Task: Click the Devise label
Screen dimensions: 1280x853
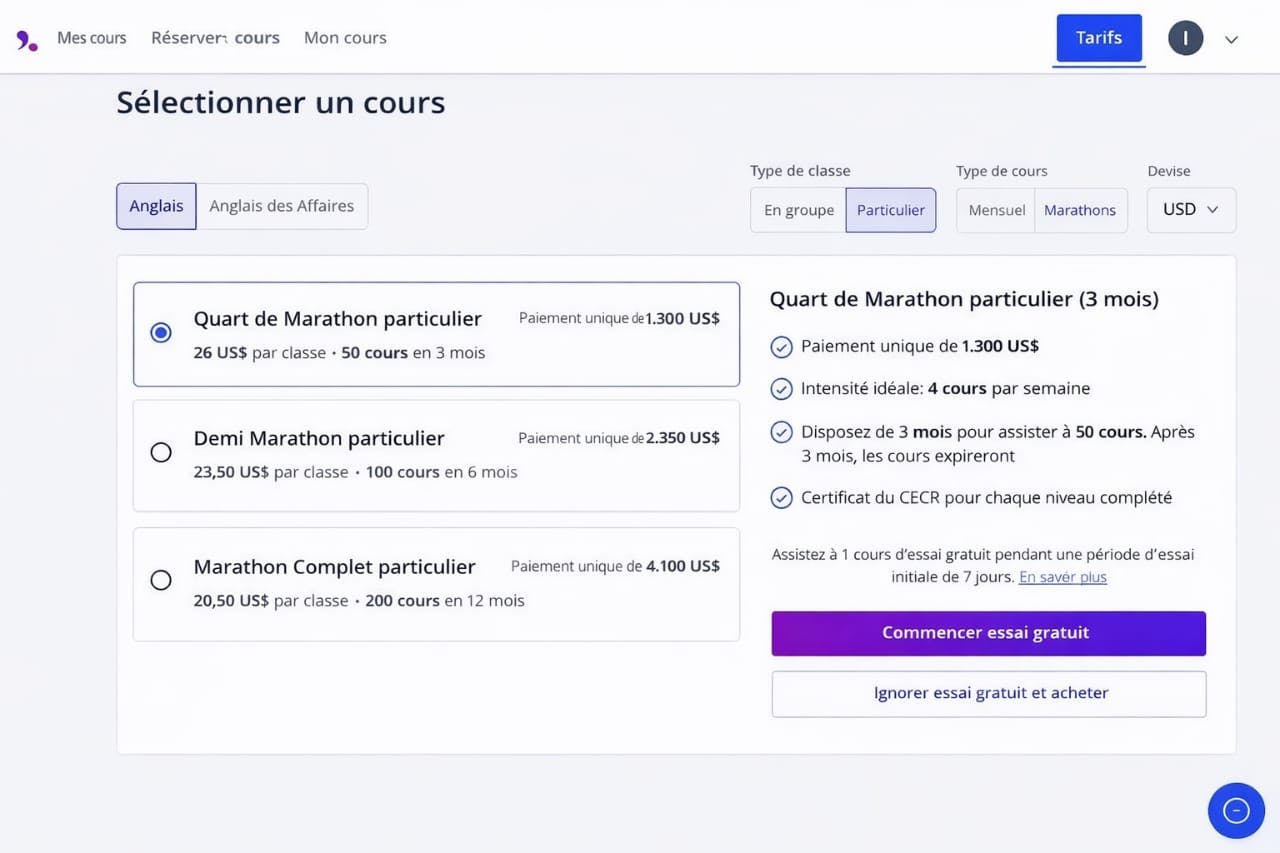Action: pyautogui.click(x=1169, y=171)
